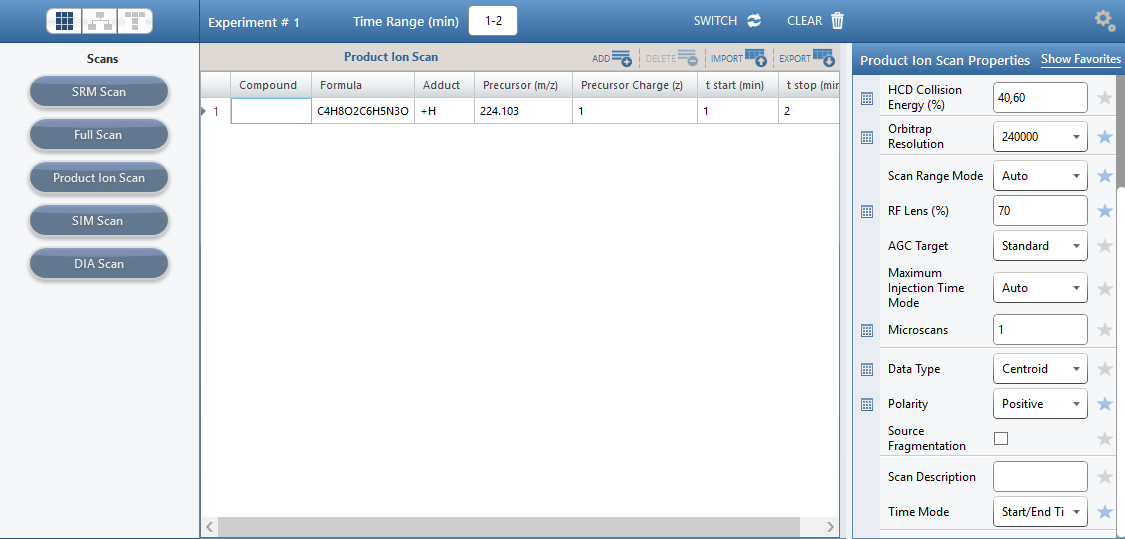Image resolution: width=1125 pixels, height=539 pixels.
Task: Toggle favorite star for AGC Target
Action: [1105, 246]
